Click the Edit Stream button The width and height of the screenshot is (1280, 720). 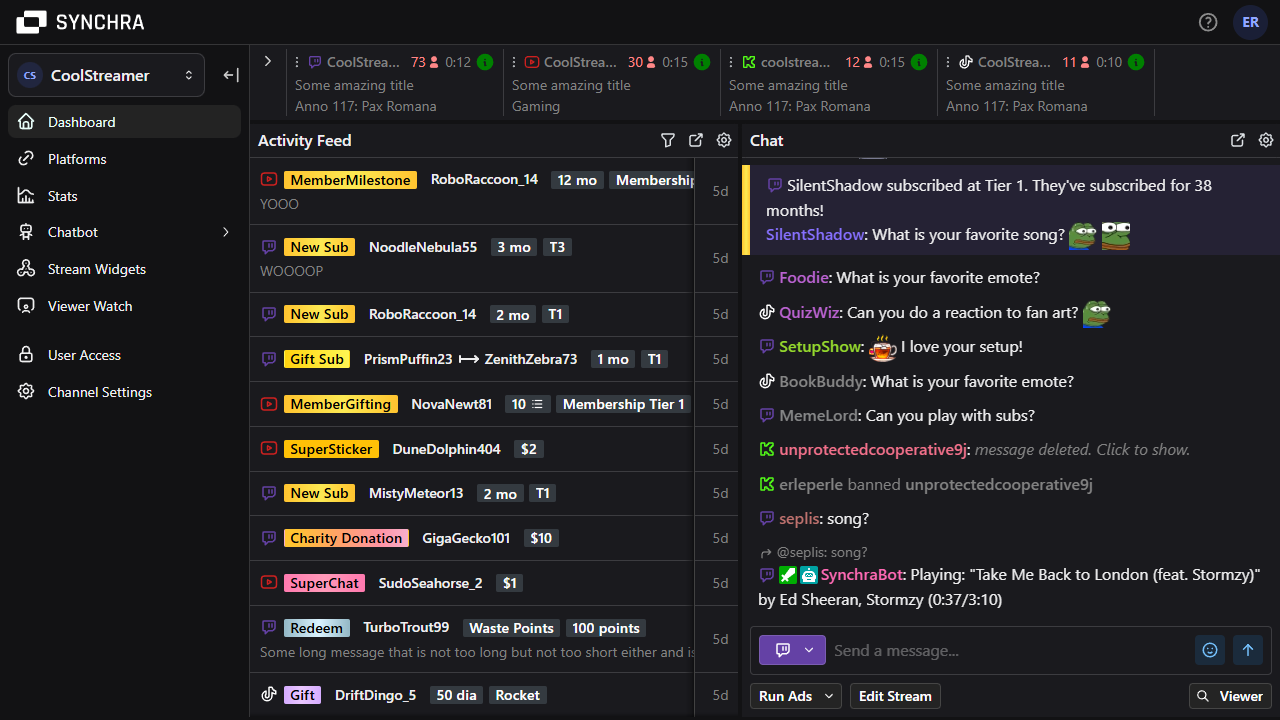click(x=894, y=696)
